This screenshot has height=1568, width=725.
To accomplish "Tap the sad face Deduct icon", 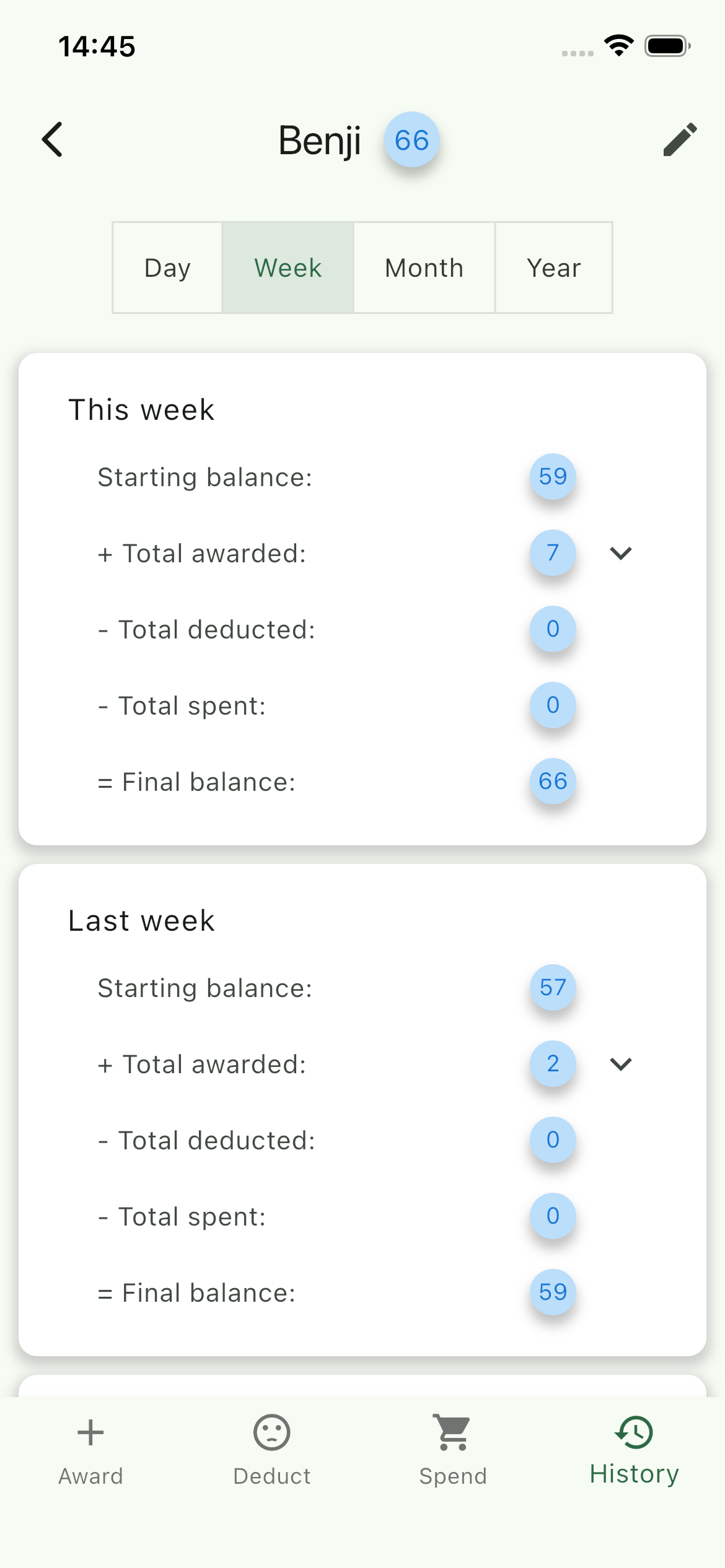I will click(271, 1432).
